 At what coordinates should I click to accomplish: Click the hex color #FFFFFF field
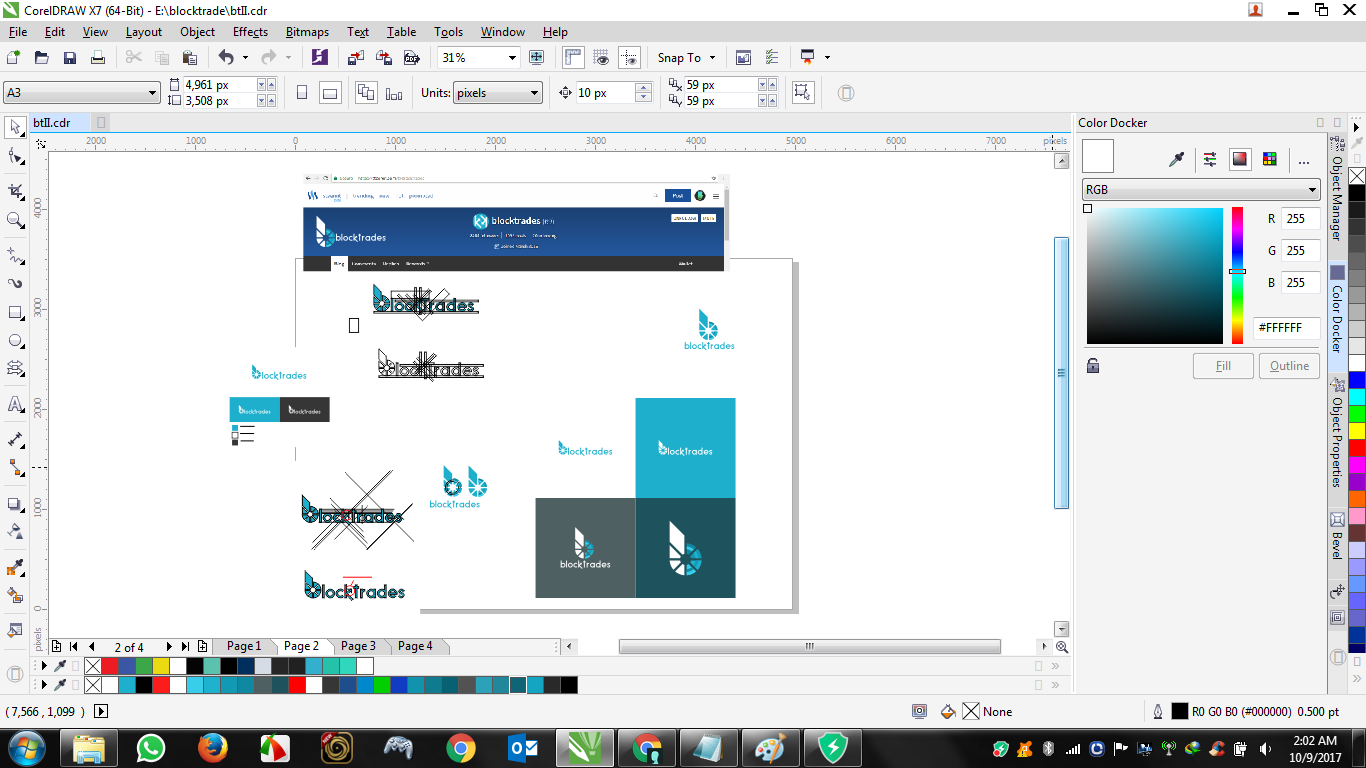[x=1286, y=327]
